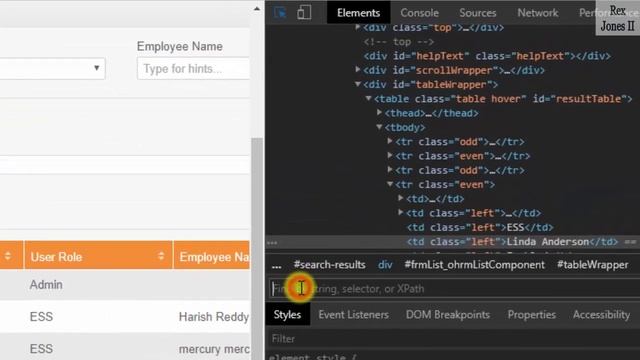Click the breadcrumb overflow ellipsis
This screenshot has width=640, height=360.
click(x=276, y=266)
